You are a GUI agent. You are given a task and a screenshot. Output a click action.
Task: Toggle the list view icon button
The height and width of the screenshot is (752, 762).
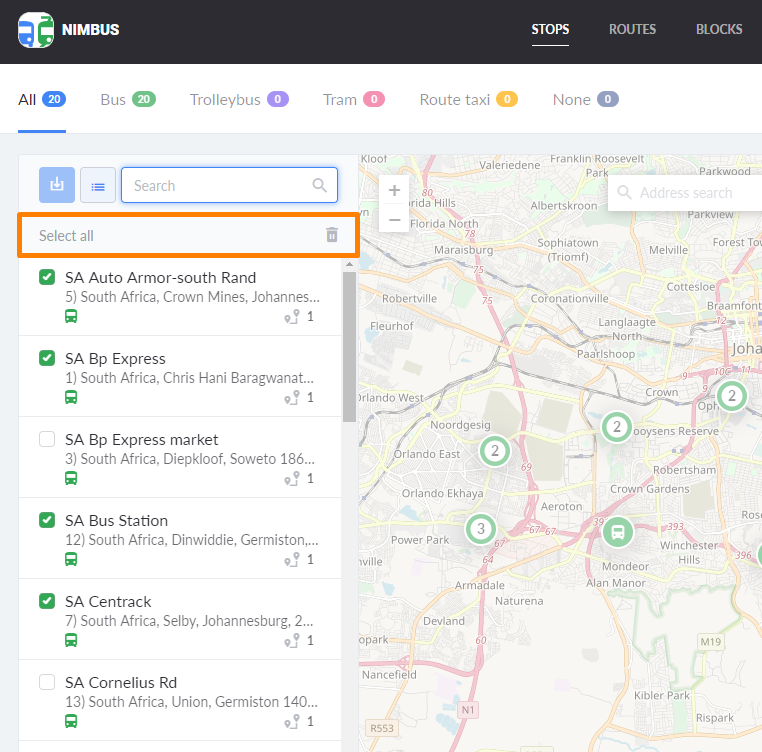(x=98, y=185)
